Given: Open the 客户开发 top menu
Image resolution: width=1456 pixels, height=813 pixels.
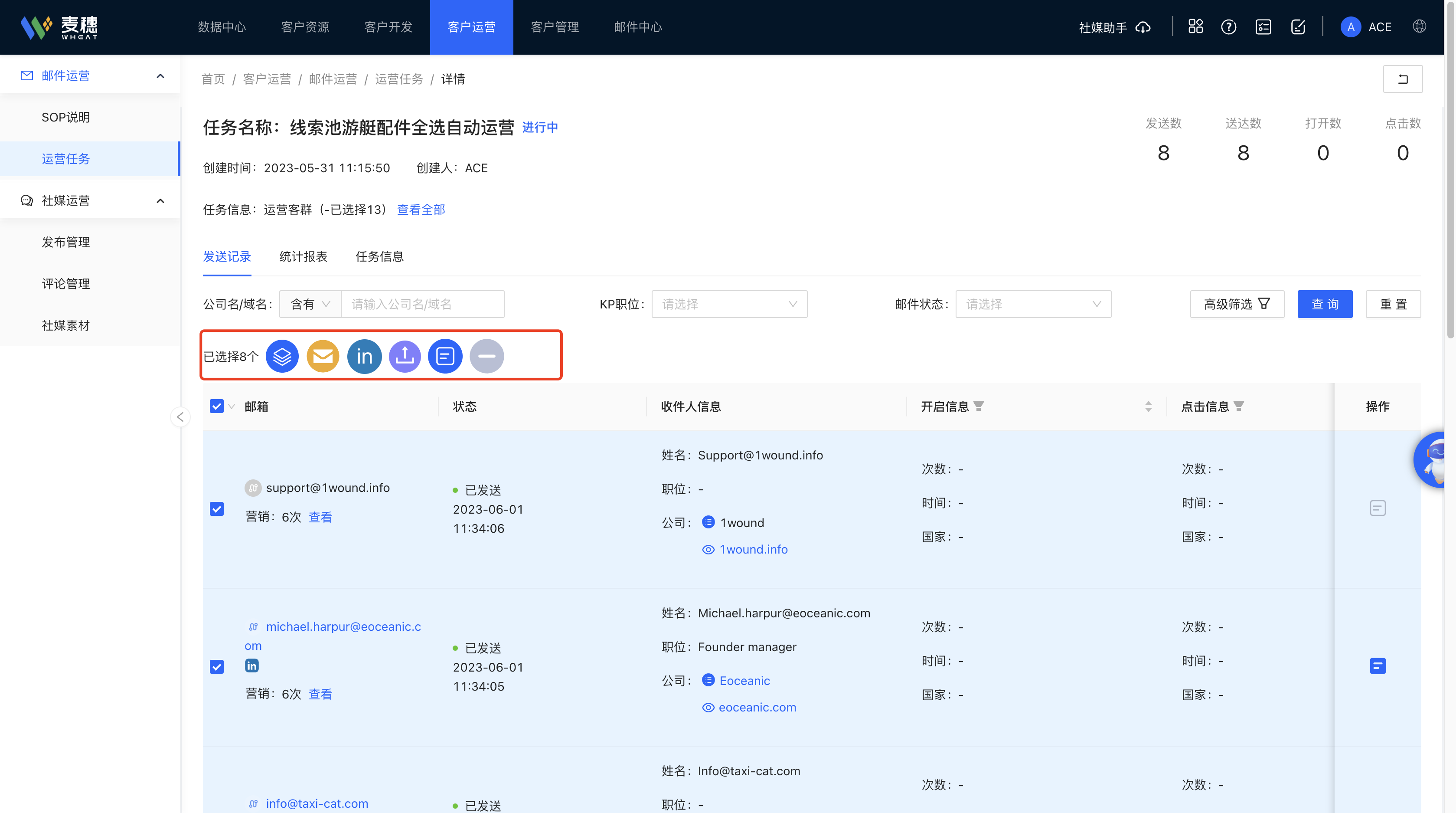Looking at the screenshot, I should pos(388,27).
